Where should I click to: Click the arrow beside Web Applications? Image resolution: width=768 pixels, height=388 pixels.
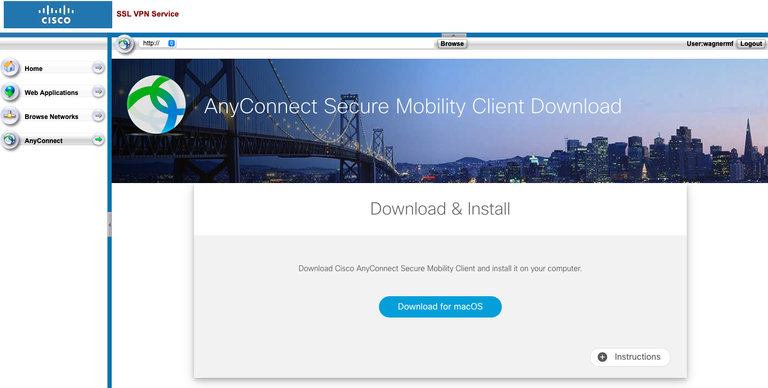click(98, 92)
